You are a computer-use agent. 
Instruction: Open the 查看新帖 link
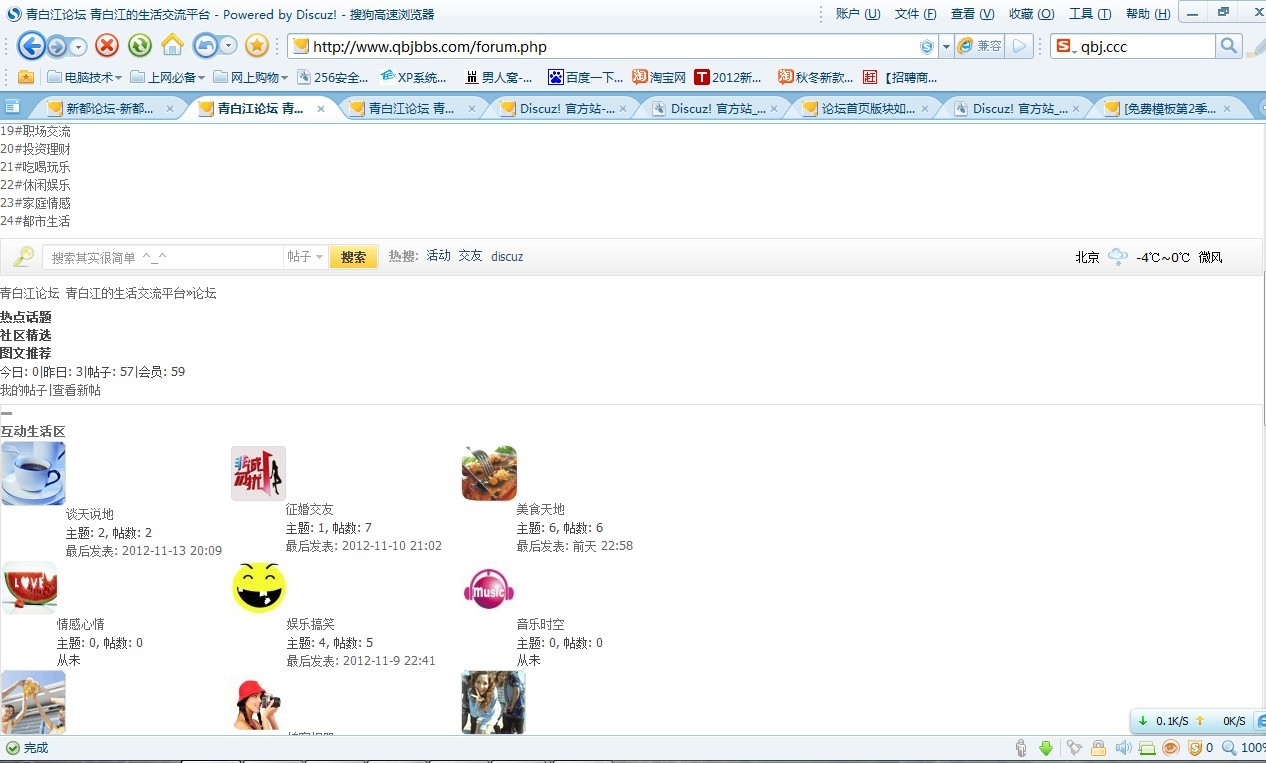coord(77,390)
